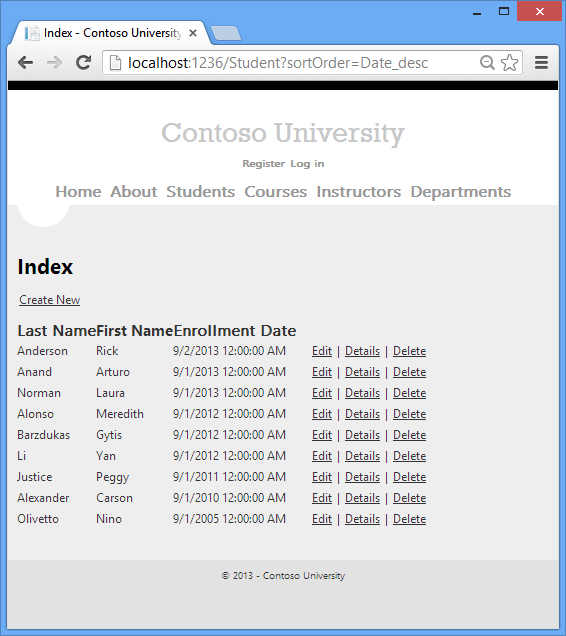The height and width of the screenshot is (636, 566).
Task: Click the First Name column header
Action: [x=135, y=331]
